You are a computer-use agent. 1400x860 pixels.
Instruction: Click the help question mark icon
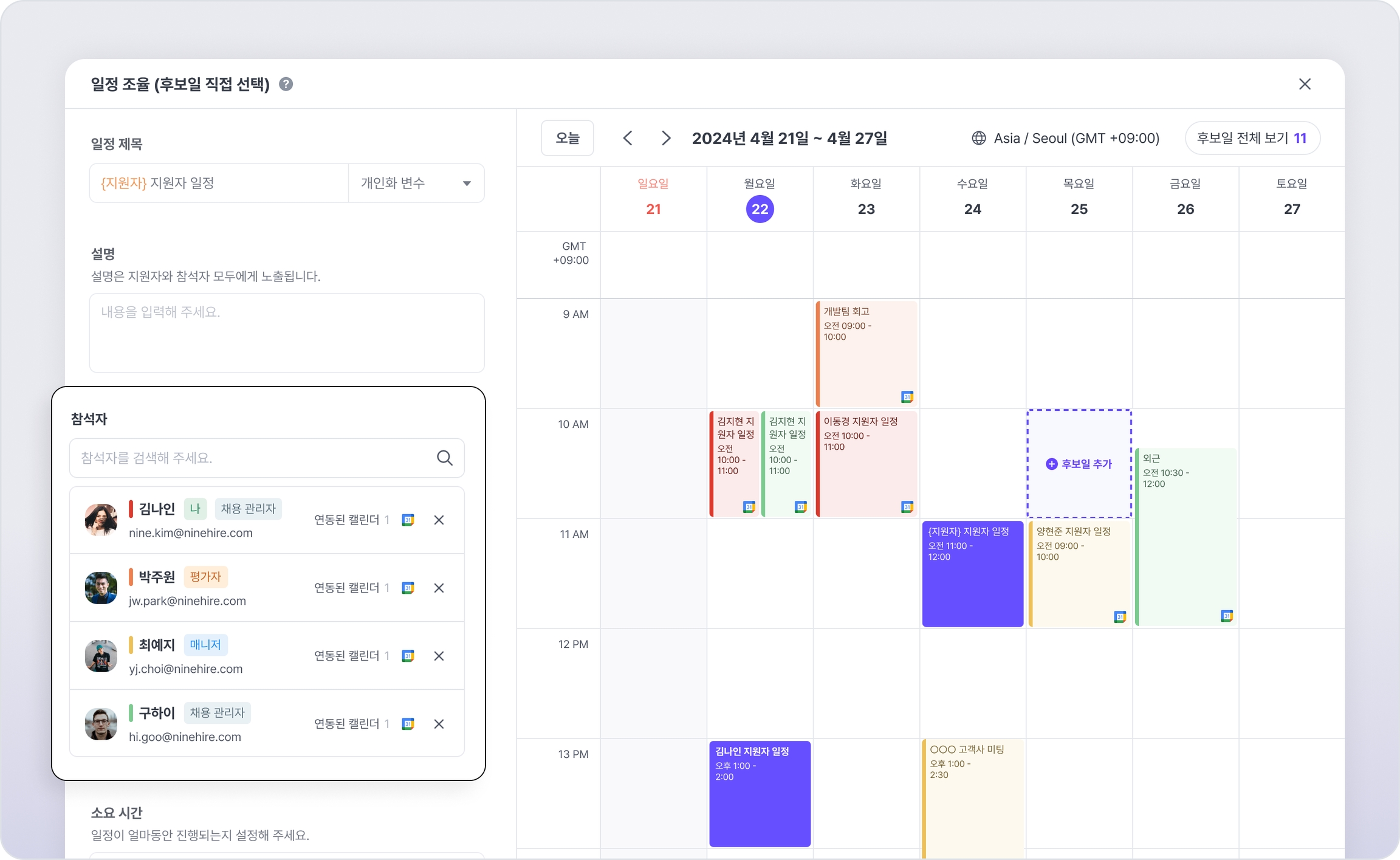coord(286,84)
